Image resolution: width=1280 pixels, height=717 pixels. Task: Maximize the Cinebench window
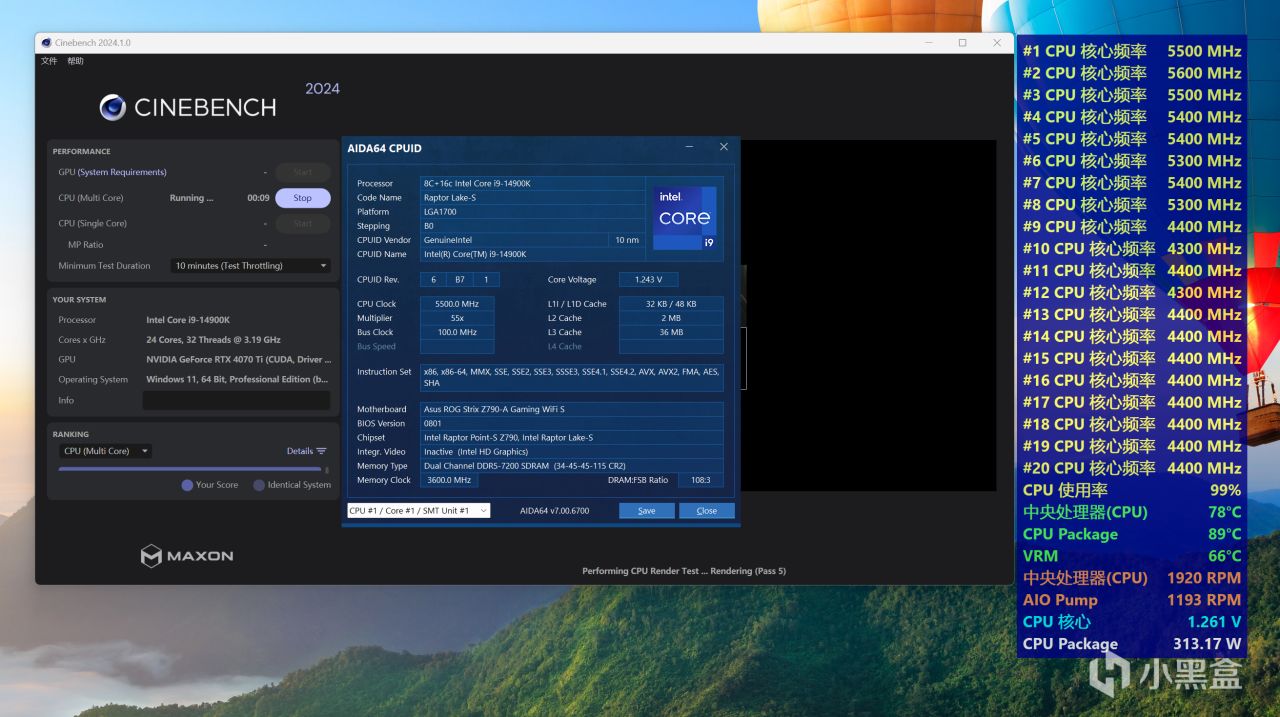(x=962, y=43)
